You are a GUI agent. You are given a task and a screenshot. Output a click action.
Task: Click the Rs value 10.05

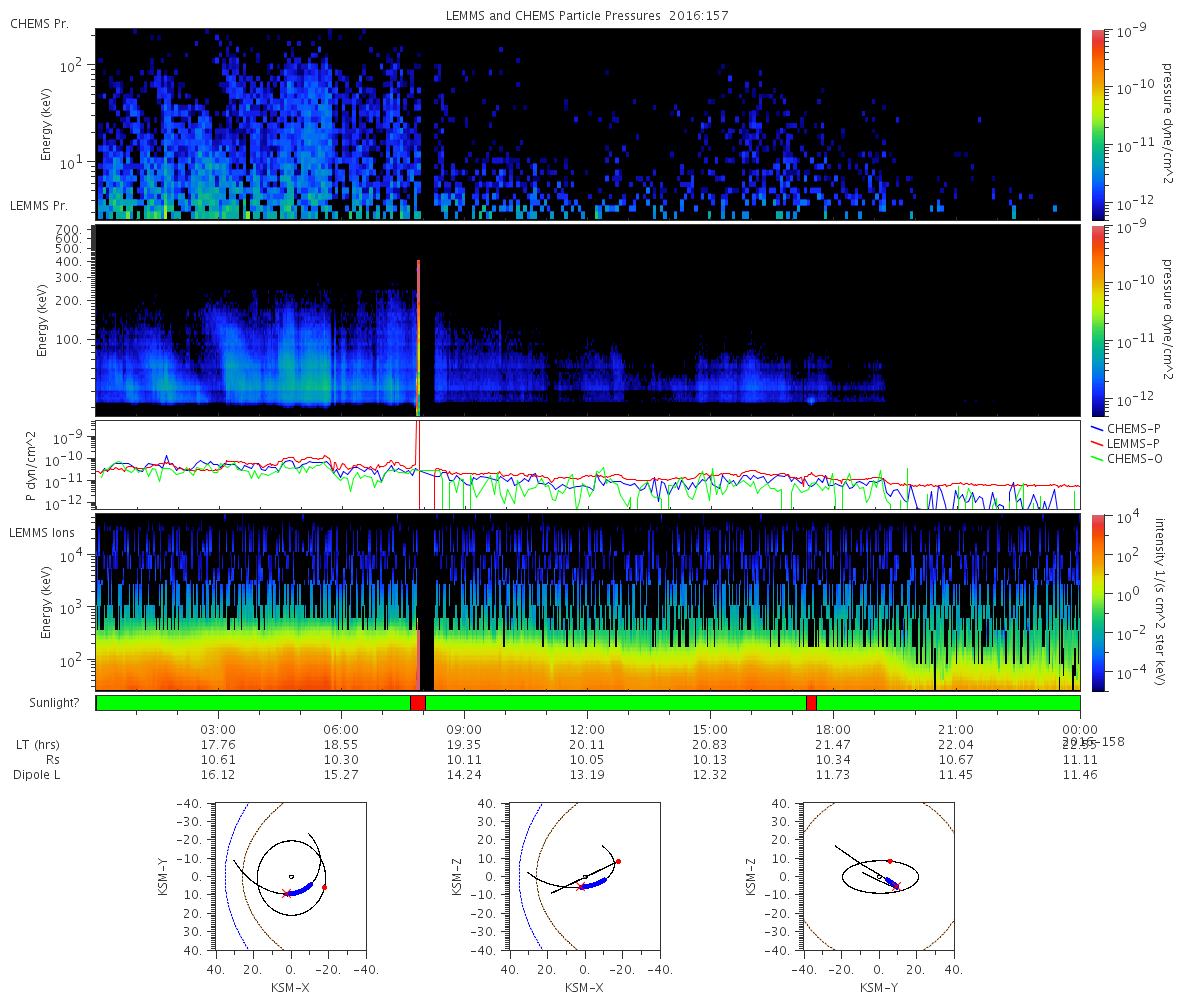tap(587, 760)
